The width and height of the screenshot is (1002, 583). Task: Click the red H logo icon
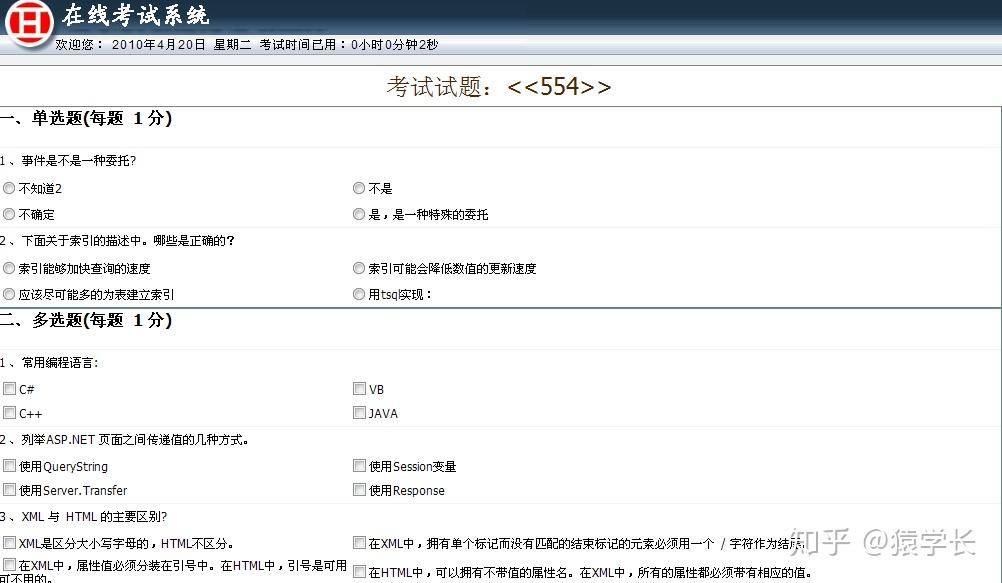(x=29, y=24)
